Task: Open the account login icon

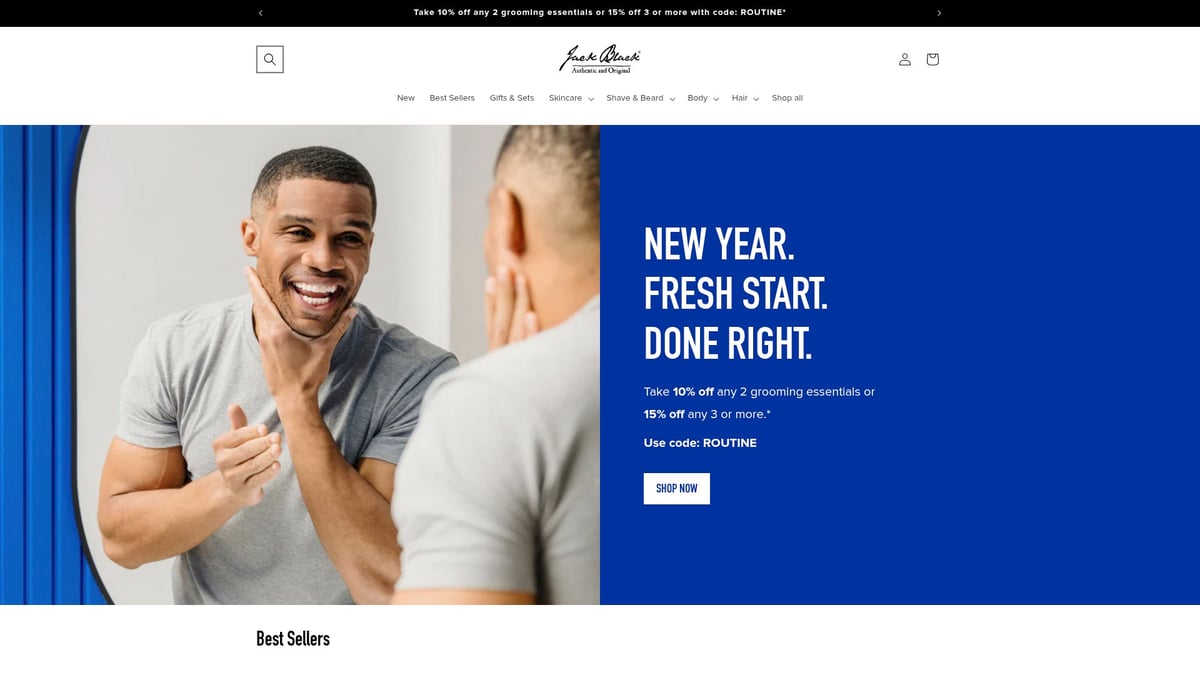Action: tap(905, 59)
